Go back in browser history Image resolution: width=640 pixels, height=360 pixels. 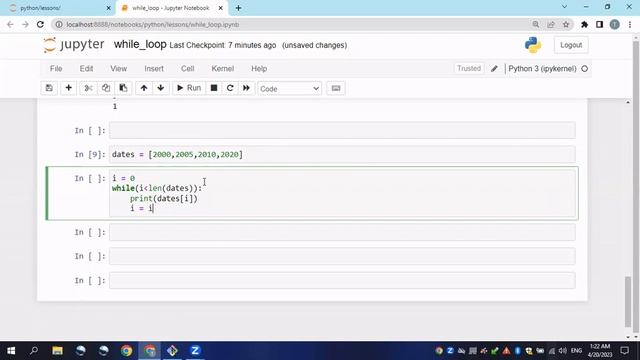10,24
